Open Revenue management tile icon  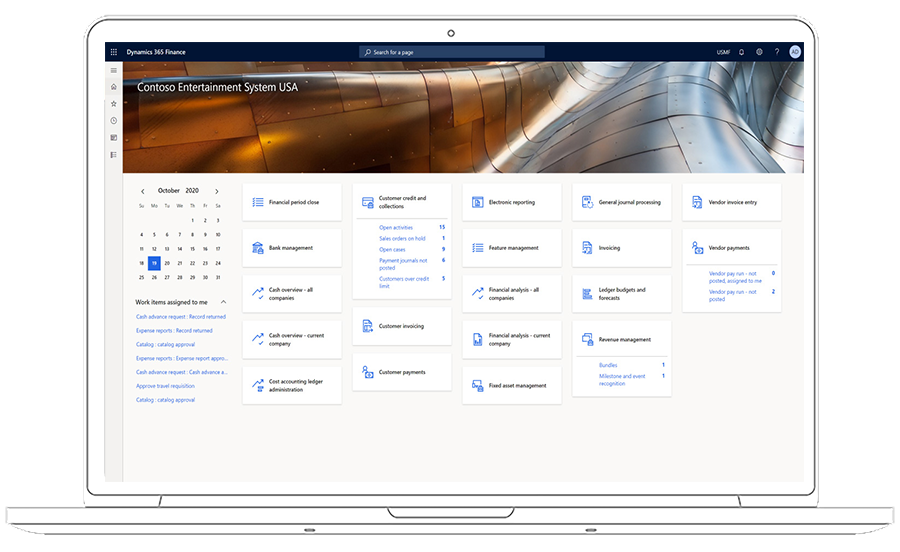point(587,340)
